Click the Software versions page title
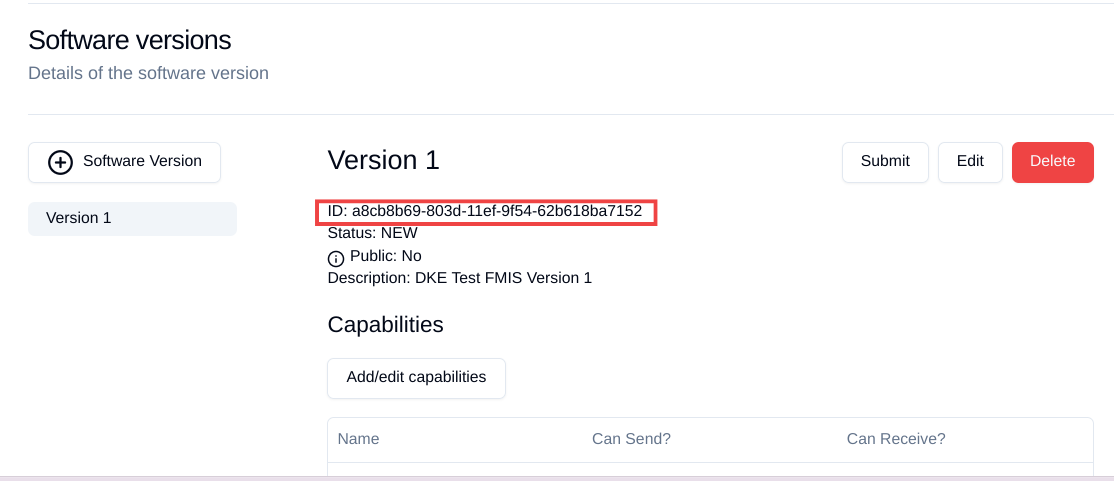1114x481 pixels. click(130, 40)
